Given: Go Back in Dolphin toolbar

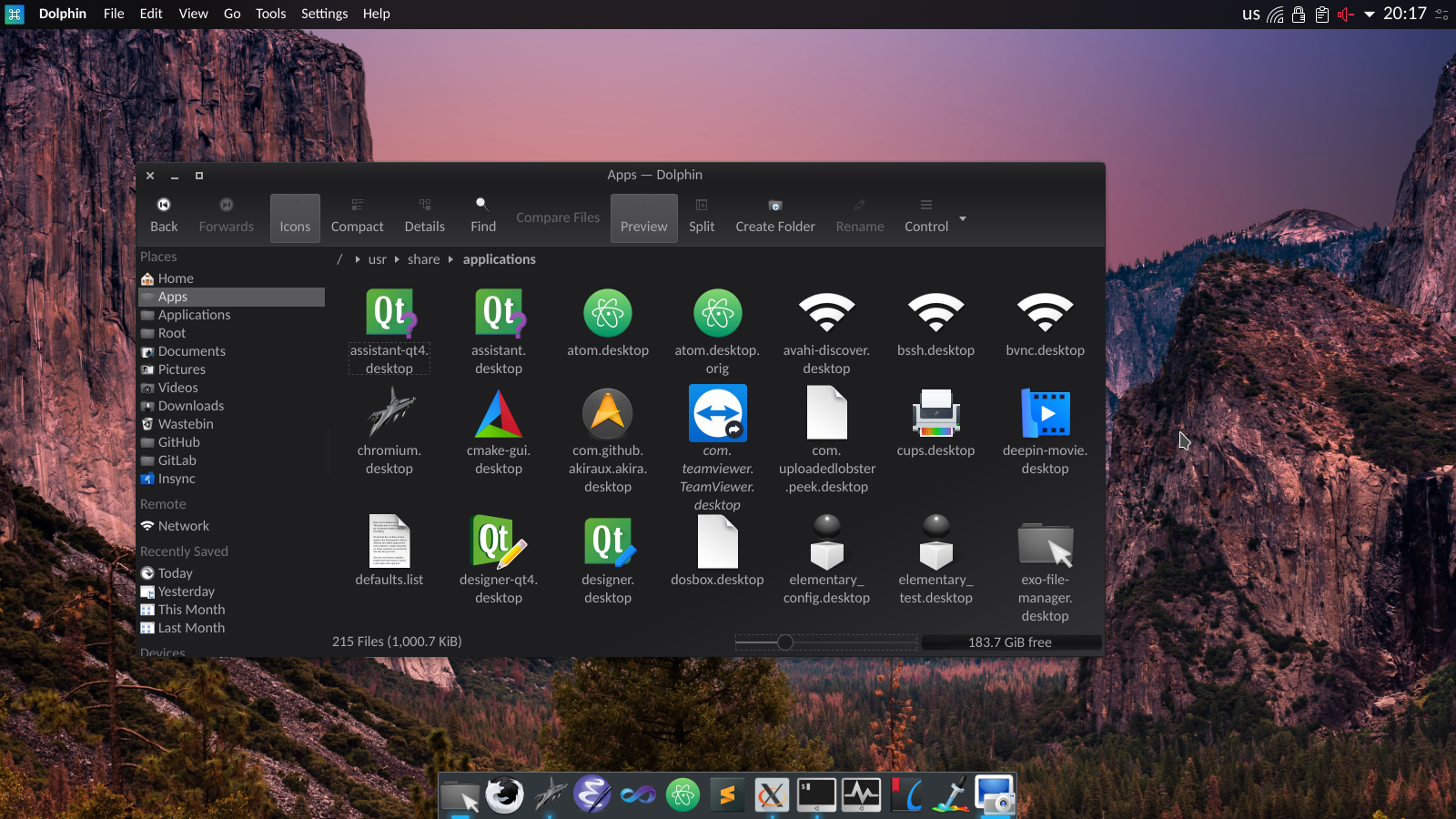Looking at the screenshot, I should 164,217.
